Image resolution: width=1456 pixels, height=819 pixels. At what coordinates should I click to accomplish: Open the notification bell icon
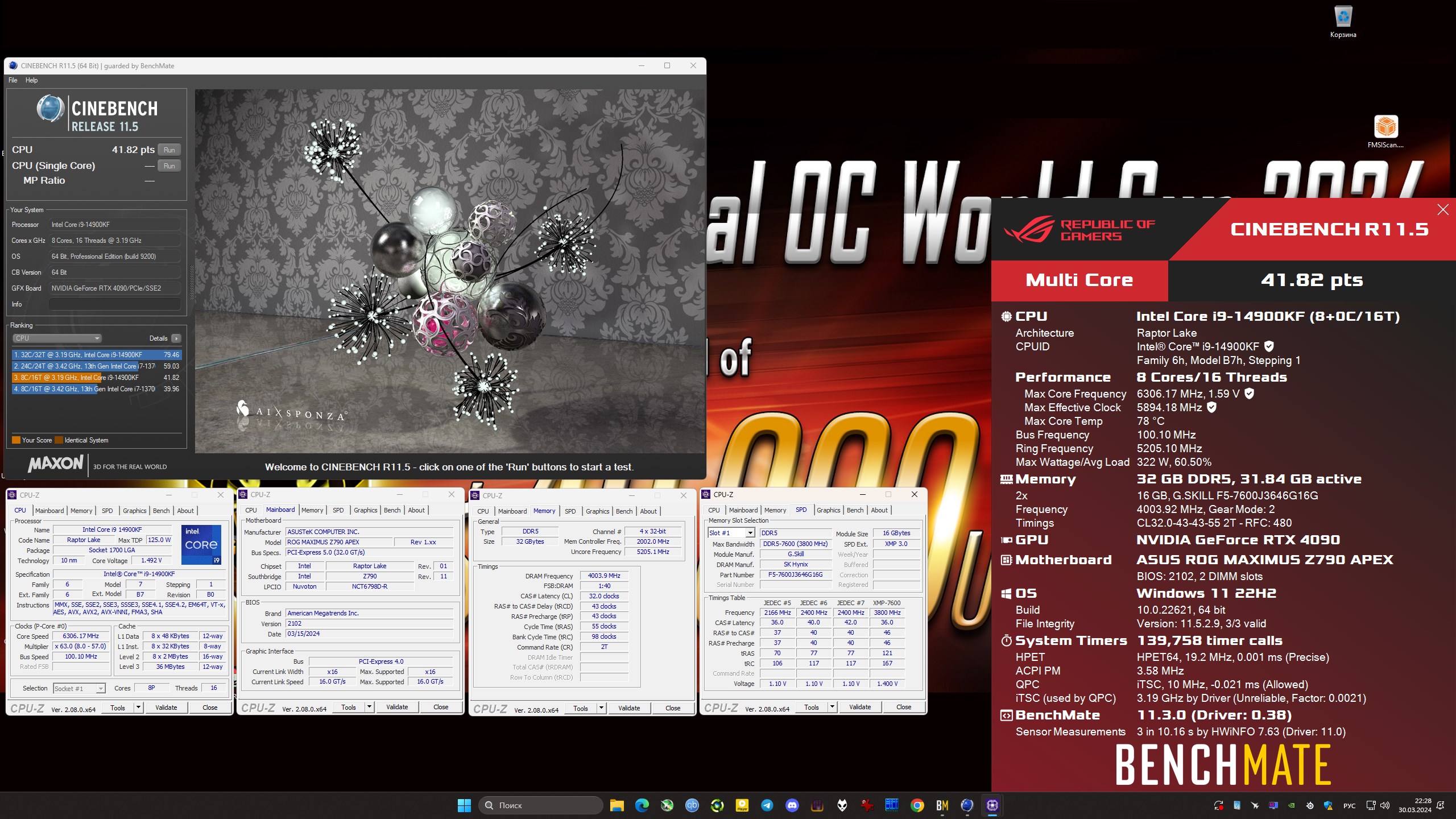click(x=1440, y=805)
